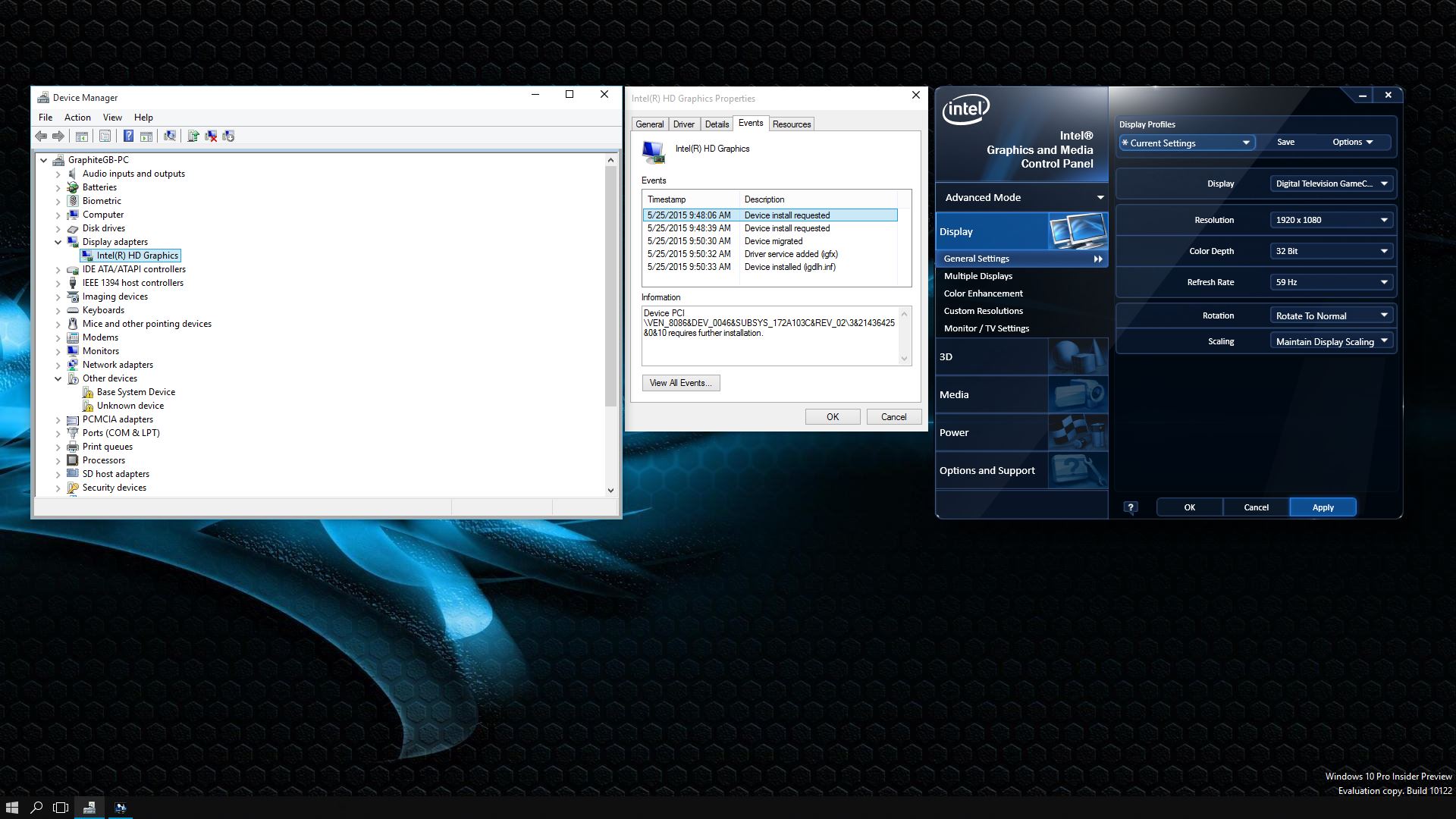Image resolution: width=1456 pixels, height=819 pixels.
Task: Open the View menu
Action: [x=112, y=118]
